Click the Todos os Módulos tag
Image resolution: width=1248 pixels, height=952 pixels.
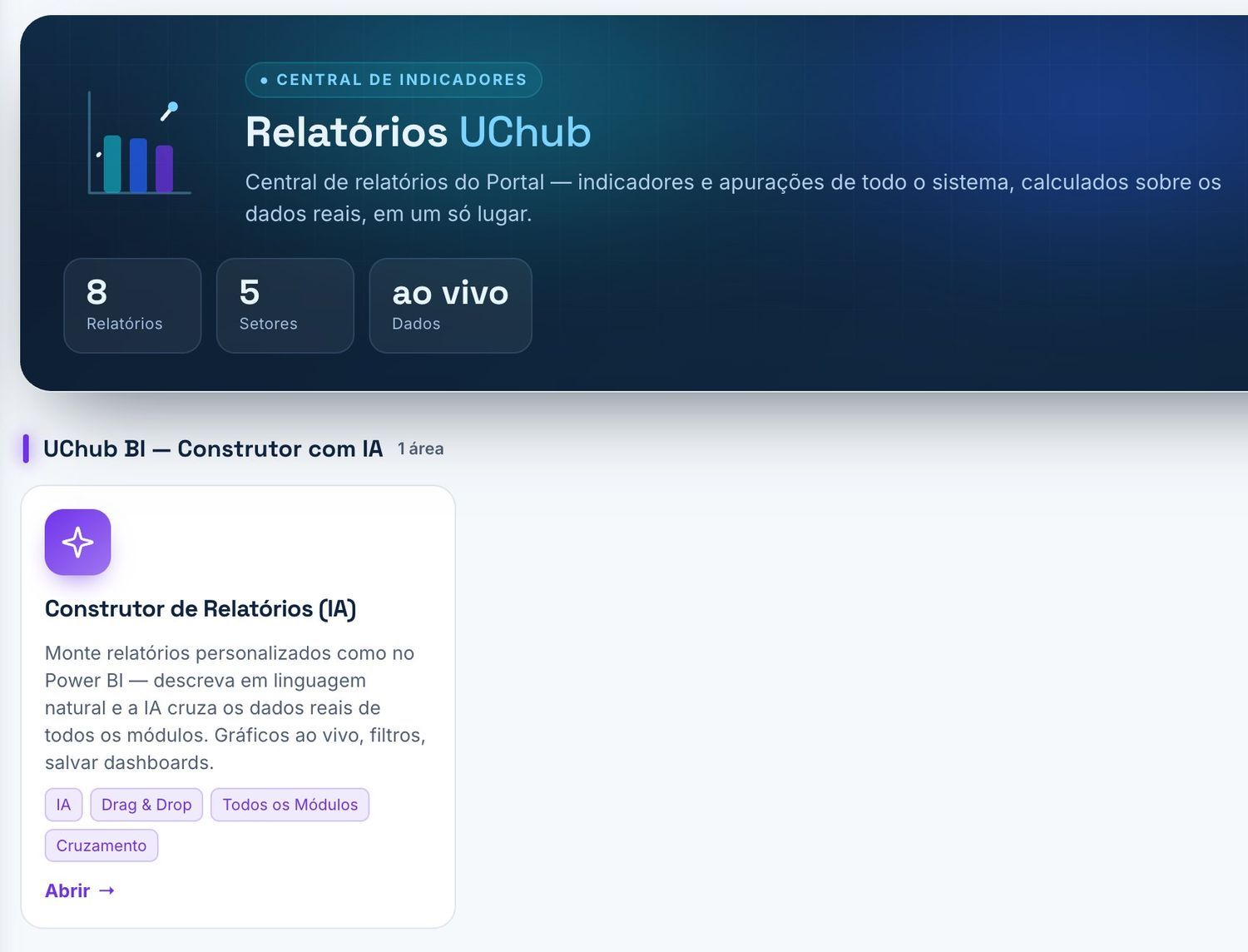click(x=290, y=805)
